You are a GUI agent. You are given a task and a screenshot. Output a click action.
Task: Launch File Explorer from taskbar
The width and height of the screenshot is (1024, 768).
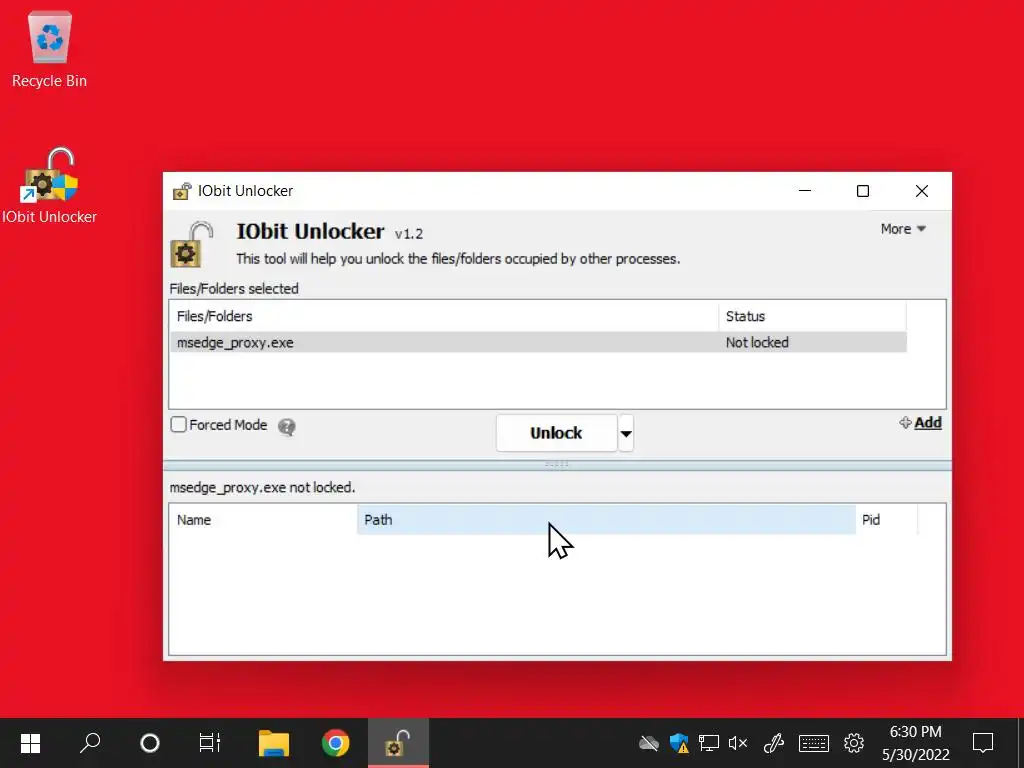pyautogui.click(x=274, y=743)
